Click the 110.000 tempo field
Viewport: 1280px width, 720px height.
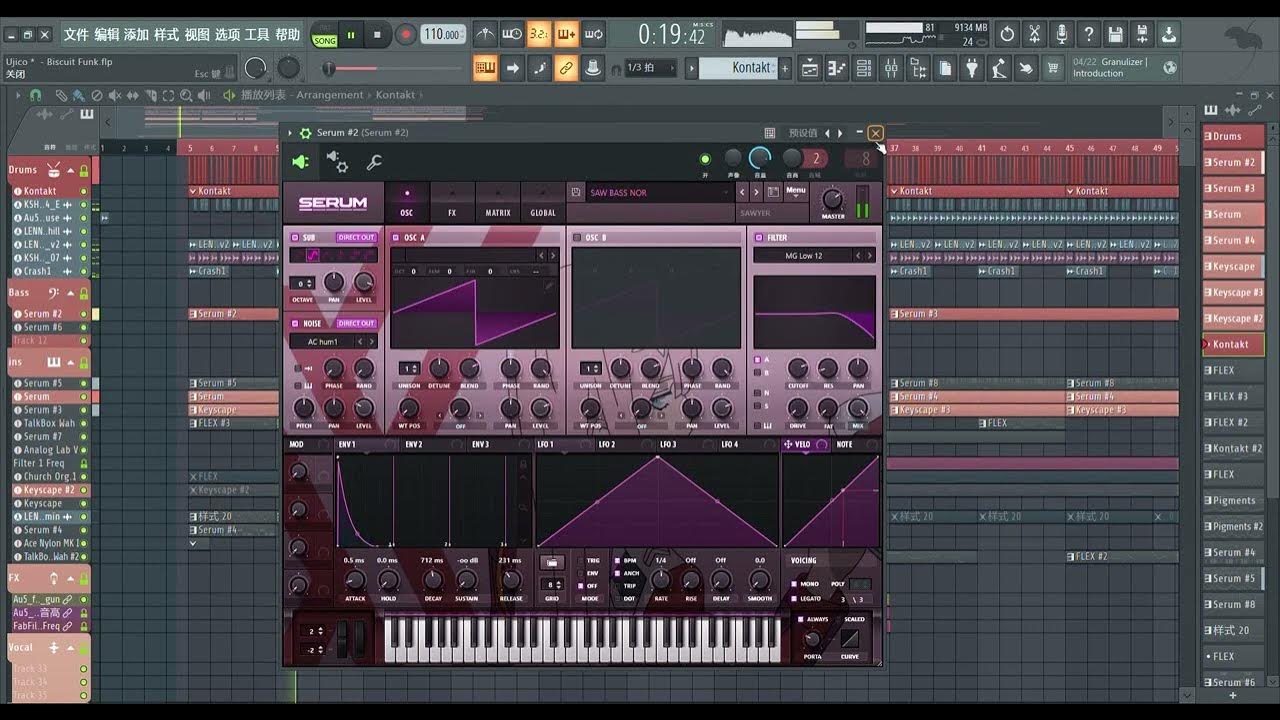[443, 35]
